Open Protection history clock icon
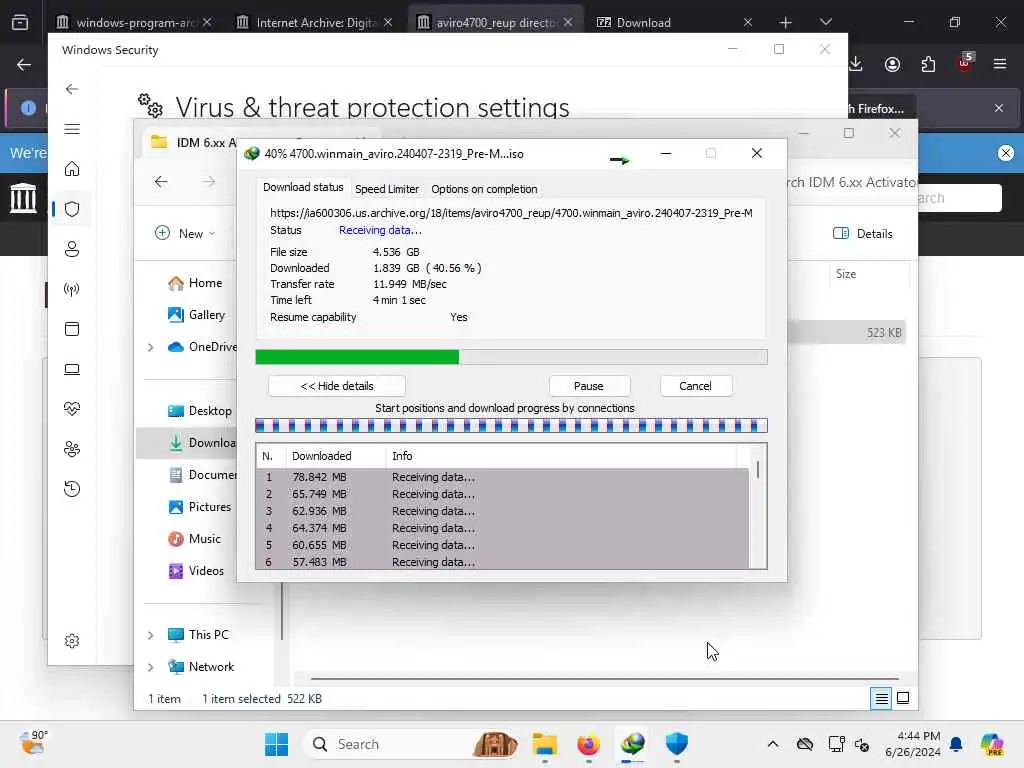The height and width of the screenshot is (768, 1024). [x=72, y=488]
